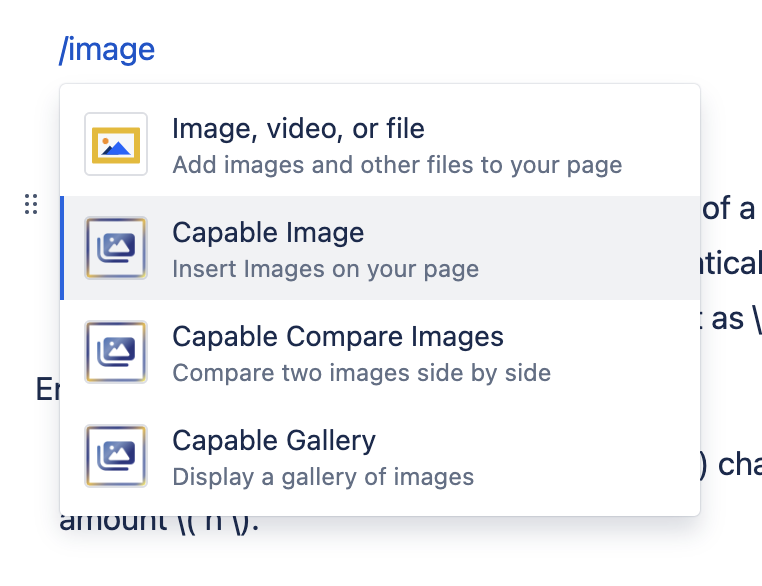The image size is (762, 586).
Task: Click "Add images and other files to your page"
Action: (397, 165)
